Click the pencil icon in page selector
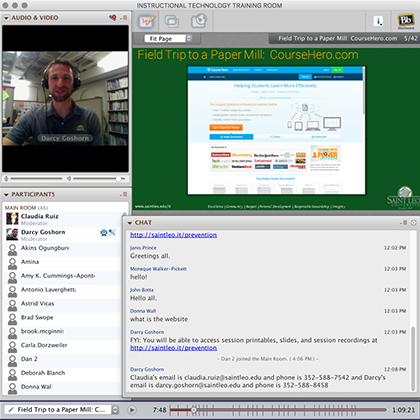 click(11, 409)
